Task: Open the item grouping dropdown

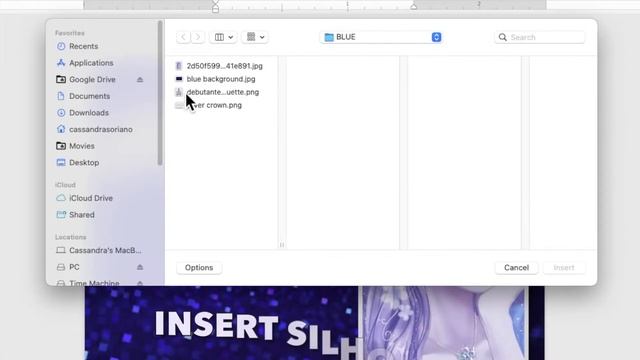Action: coord(255,37)
